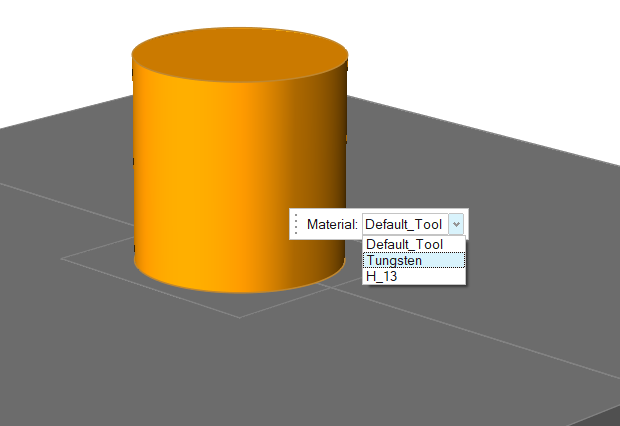The height and width of the screenshot is (426, 620).
Task: Pick the cylinder's bottom circular edge
Action: pyautogui.click(x=240, y=293)
